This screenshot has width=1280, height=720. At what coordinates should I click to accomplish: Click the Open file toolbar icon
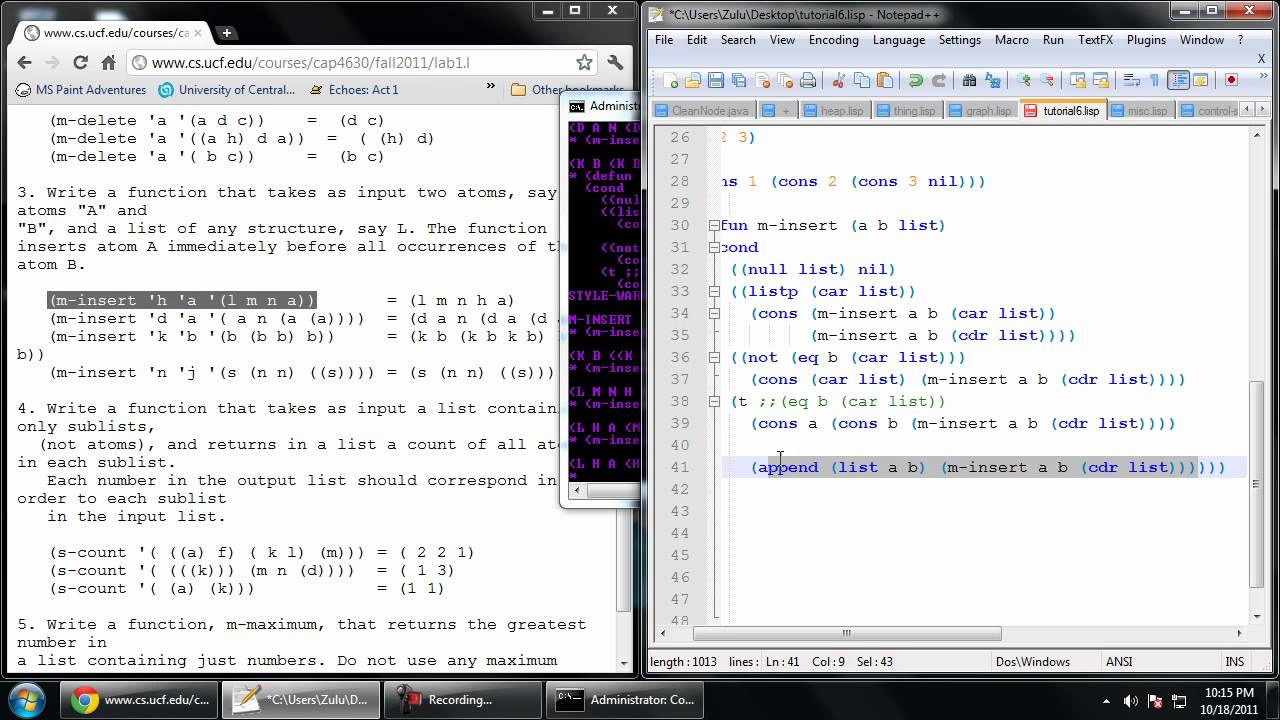(x=693, y=80)
